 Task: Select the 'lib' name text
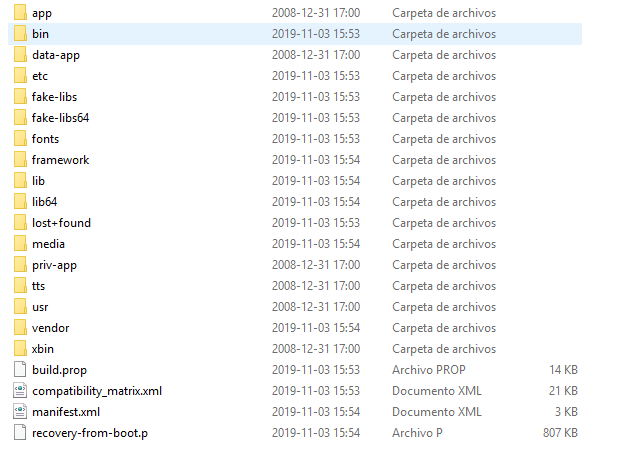38,181
